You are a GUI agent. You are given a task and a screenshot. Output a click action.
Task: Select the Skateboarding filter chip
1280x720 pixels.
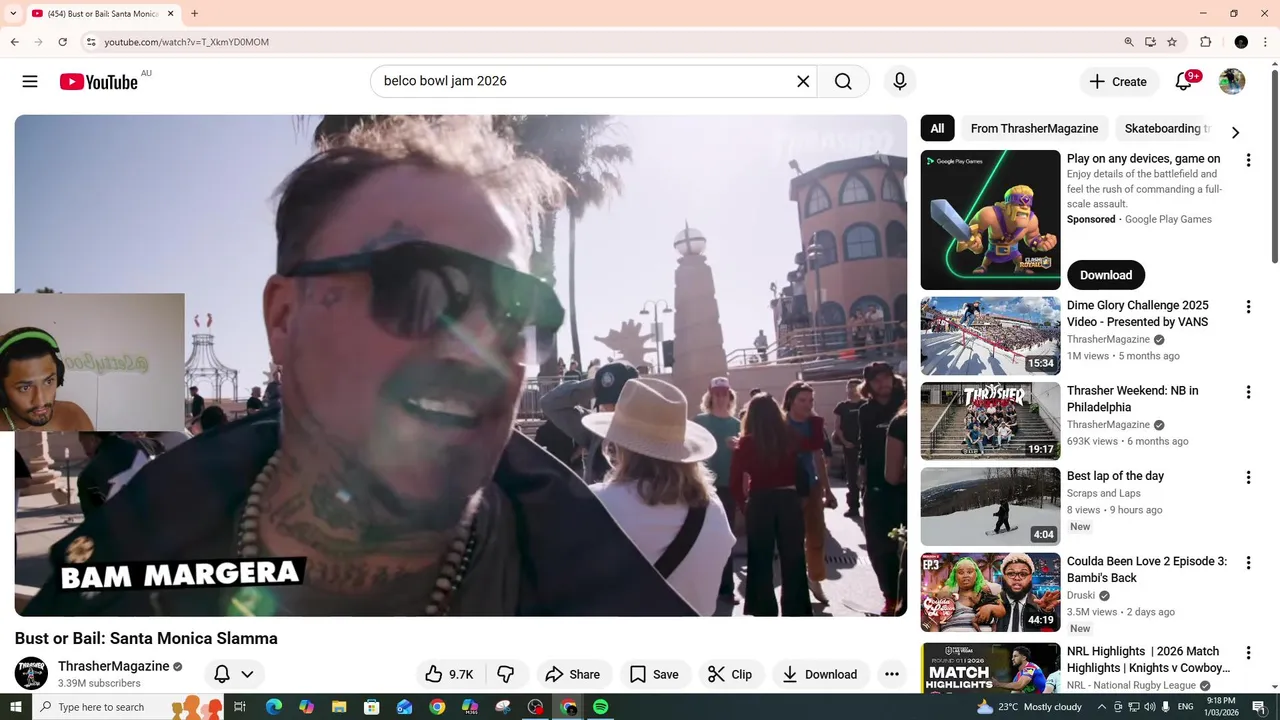click(1164, 128)
